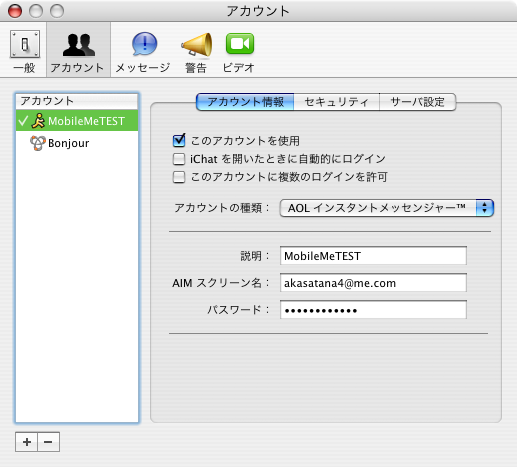The width and height of the screenshot is (517, 467).
Task: Remove the selected account with minus button
Action: coord(49,442)
